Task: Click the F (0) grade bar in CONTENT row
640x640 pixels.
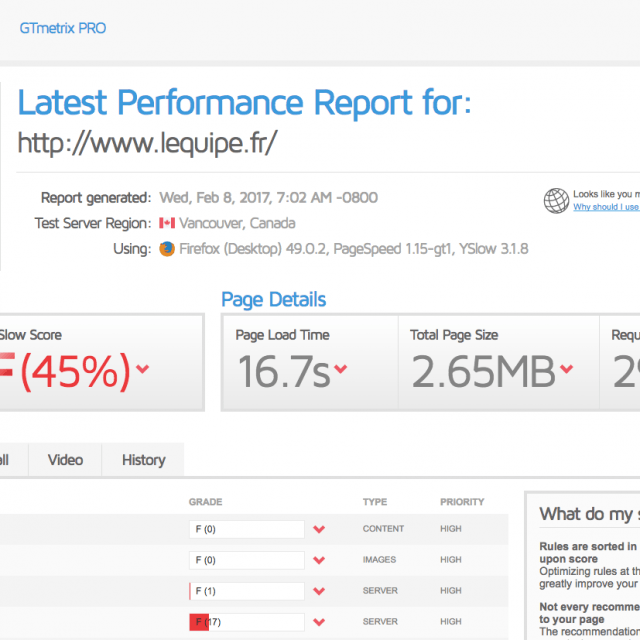Action: point(247,529)
